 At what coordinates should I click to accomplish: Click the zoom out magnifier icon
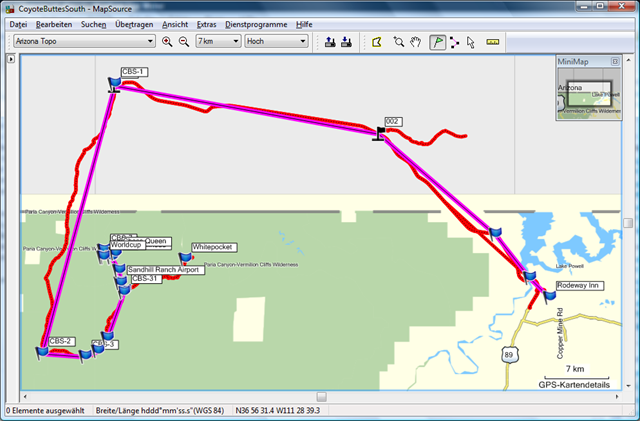(183, 42)
